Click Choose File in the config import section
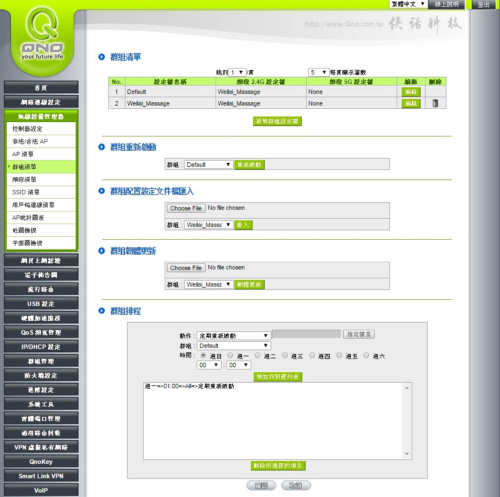The image size is (500, 497). point(186,208)
